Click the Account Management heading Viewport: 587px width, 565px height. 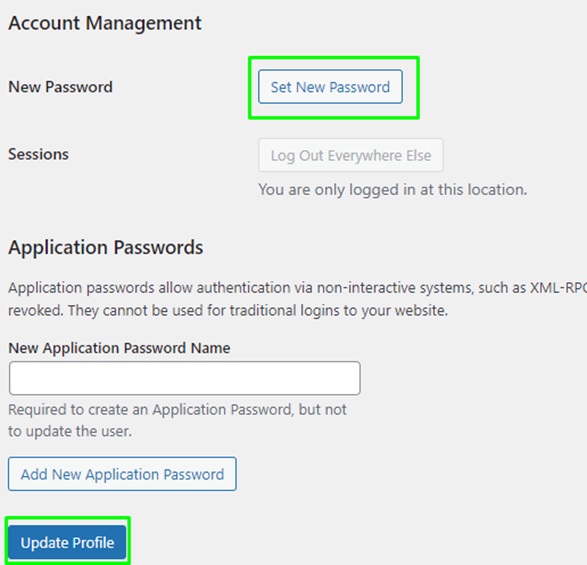[105, 23]
